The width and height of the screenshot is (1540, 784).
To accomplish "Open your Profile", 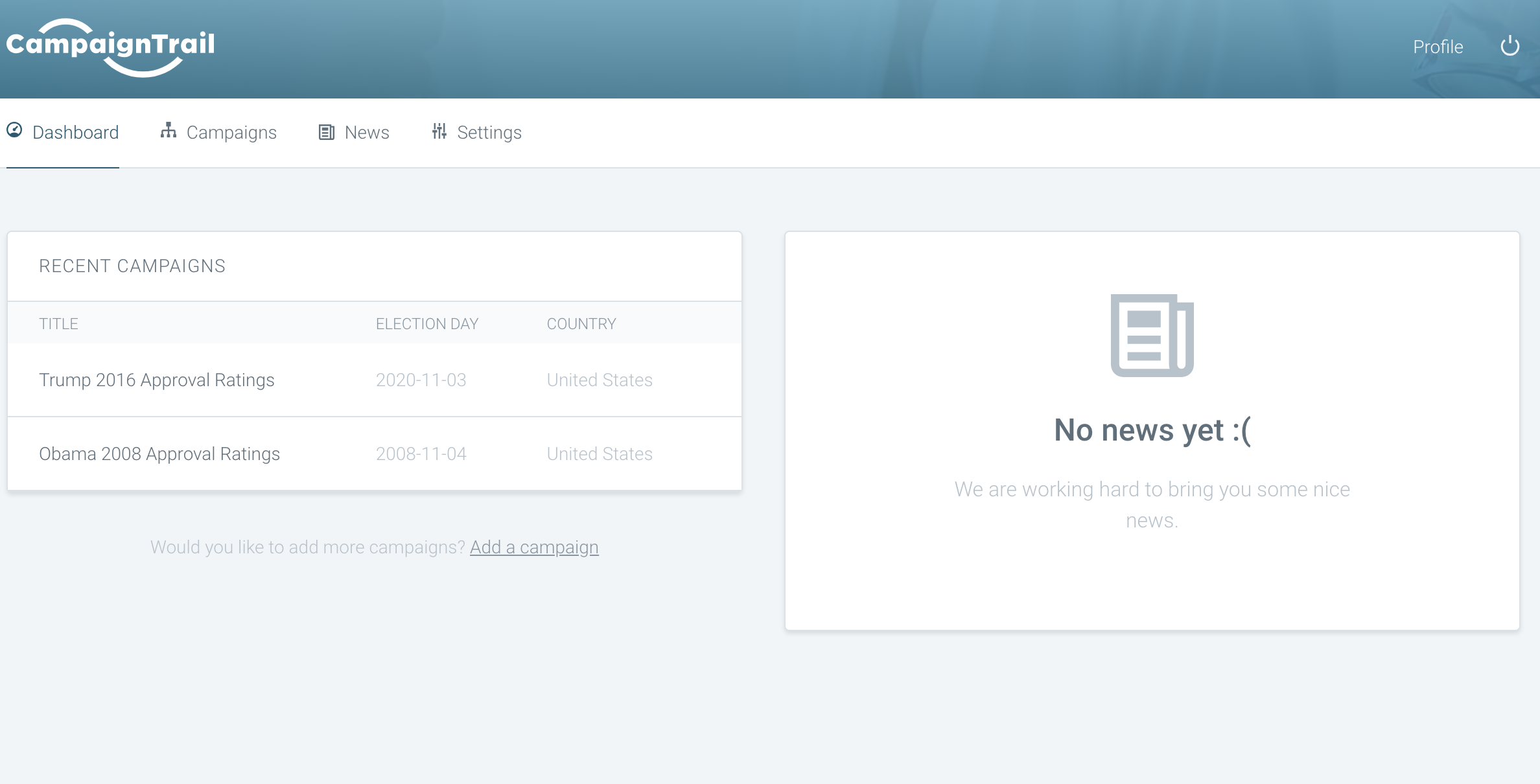I will 1438,46.
